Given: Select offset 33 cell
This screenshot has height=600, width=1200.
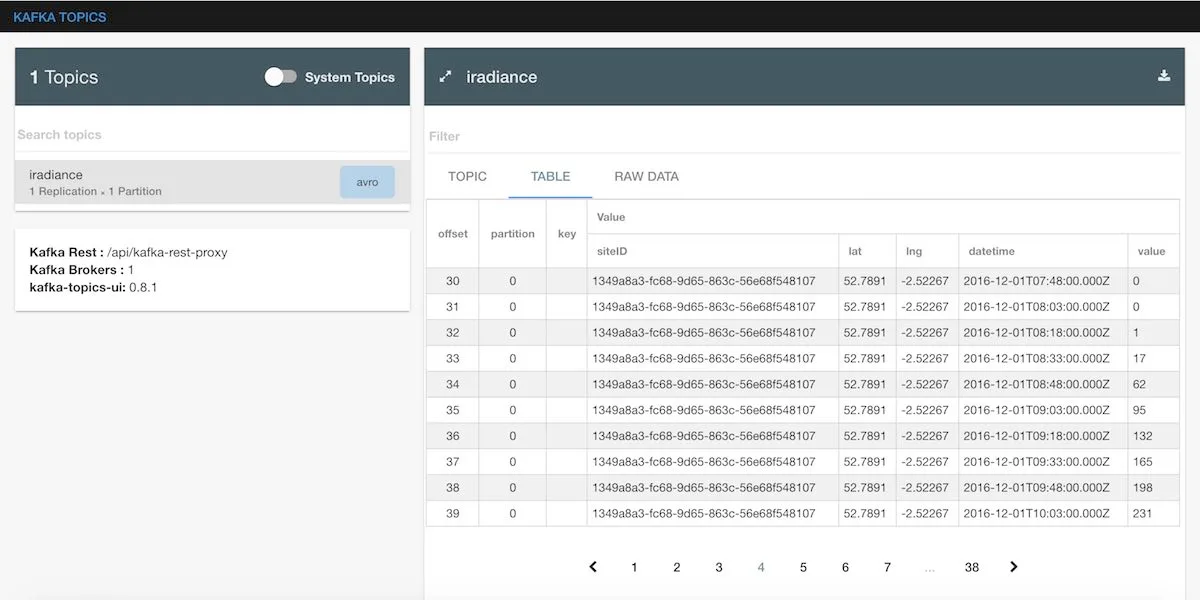Looking at the screenshot, I should [x=453, y=358].
